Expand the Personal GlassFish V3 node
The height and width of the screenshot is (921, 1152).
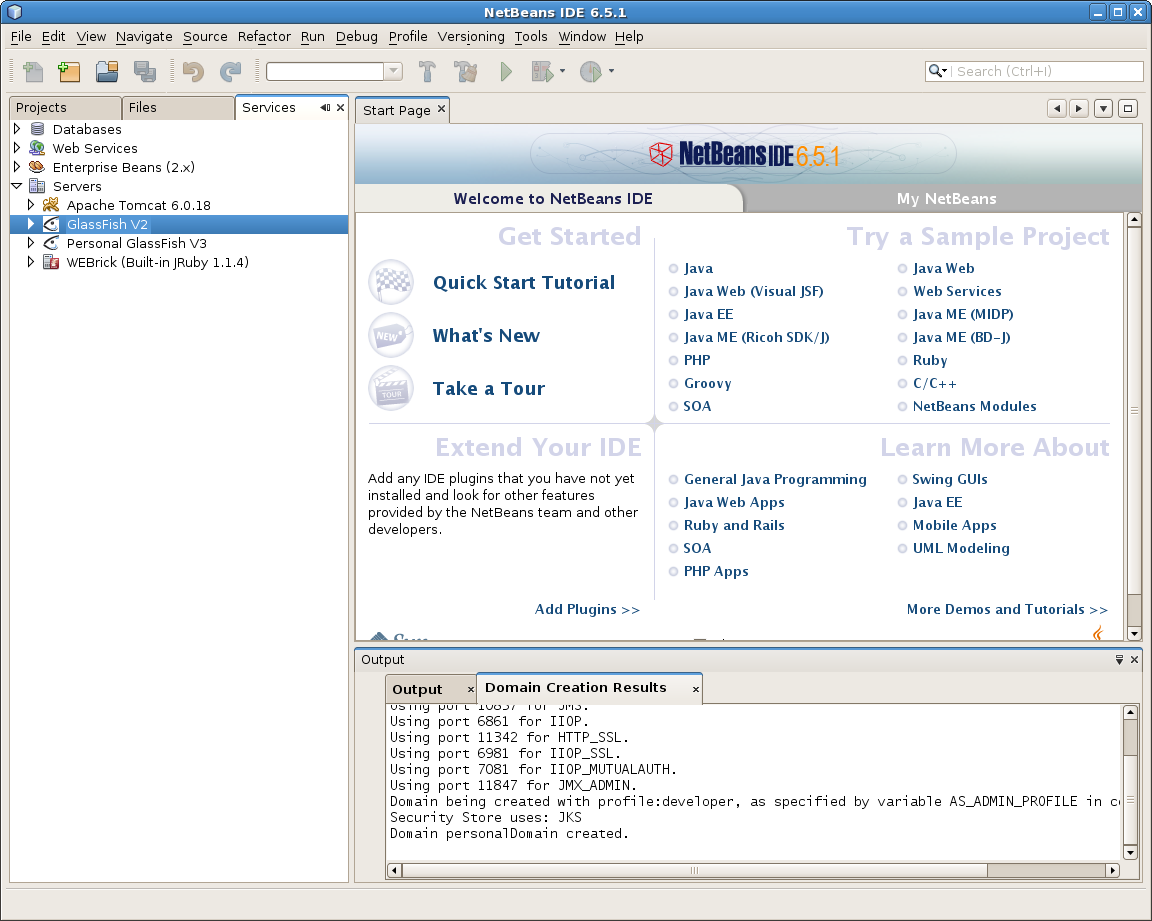tap(31, 243)
